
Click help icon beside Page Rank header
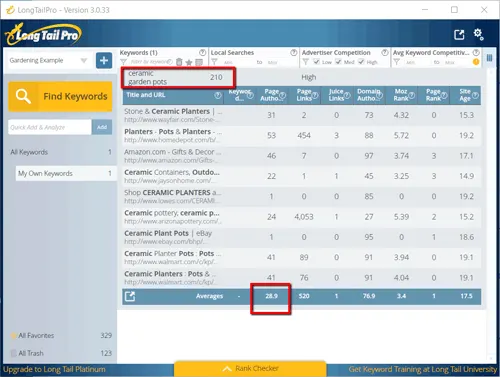444,96
